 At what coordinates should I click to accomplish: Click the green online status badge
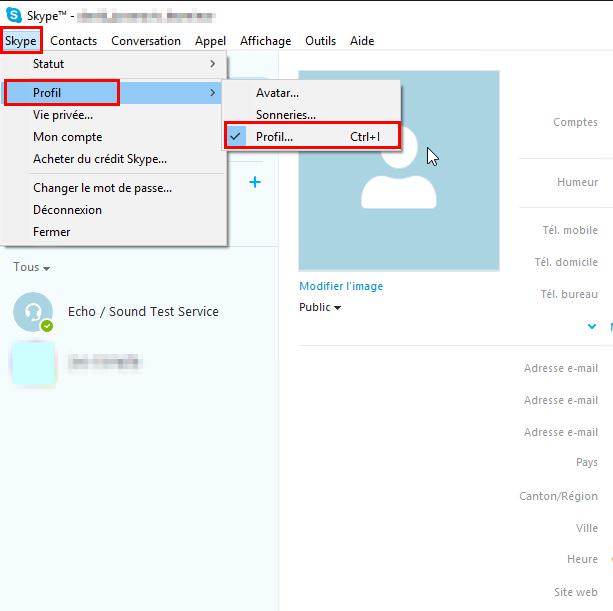[x=47, y=326]
